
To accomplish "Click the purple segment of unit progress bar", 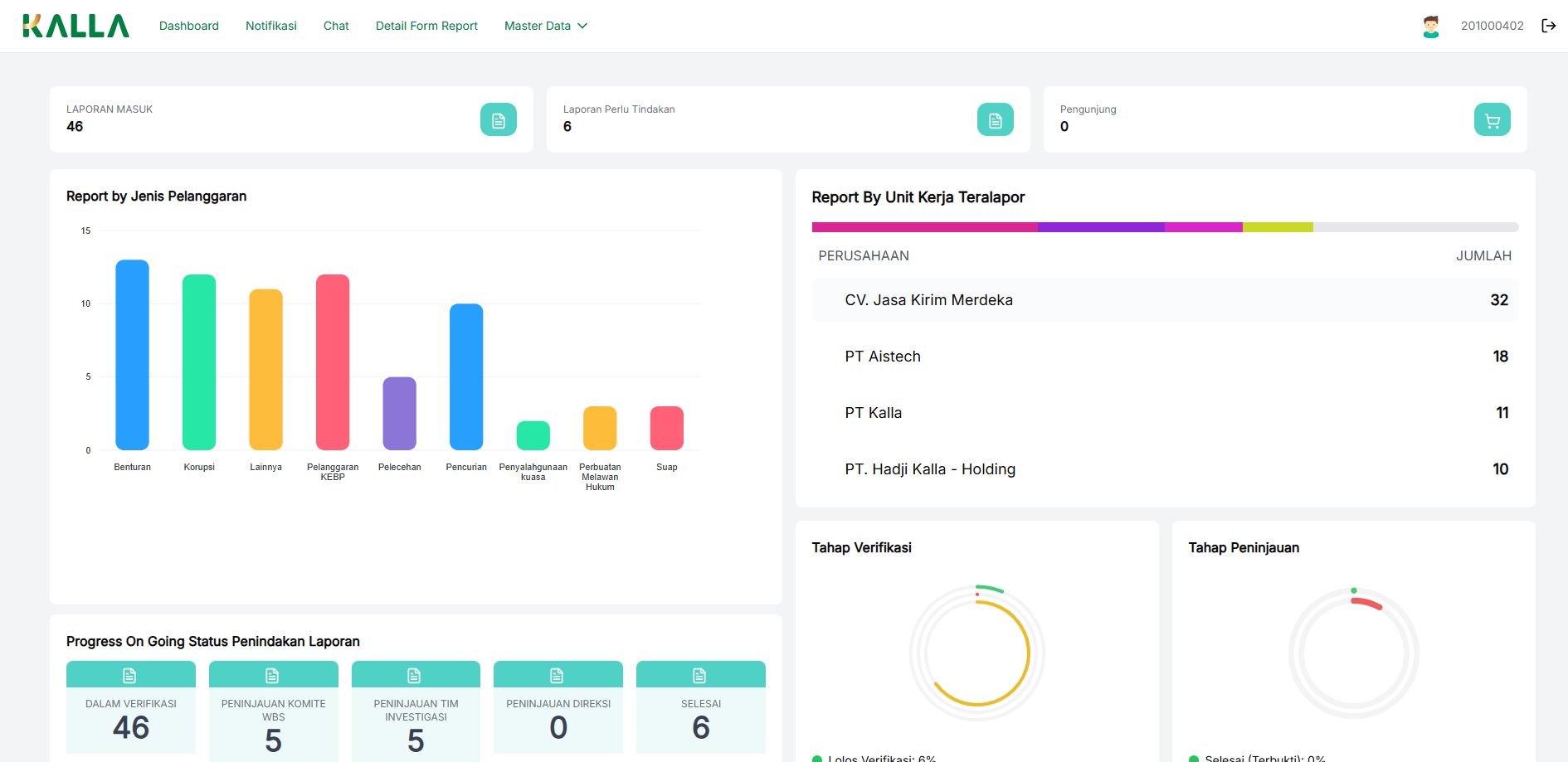I will pos(1100,227).
